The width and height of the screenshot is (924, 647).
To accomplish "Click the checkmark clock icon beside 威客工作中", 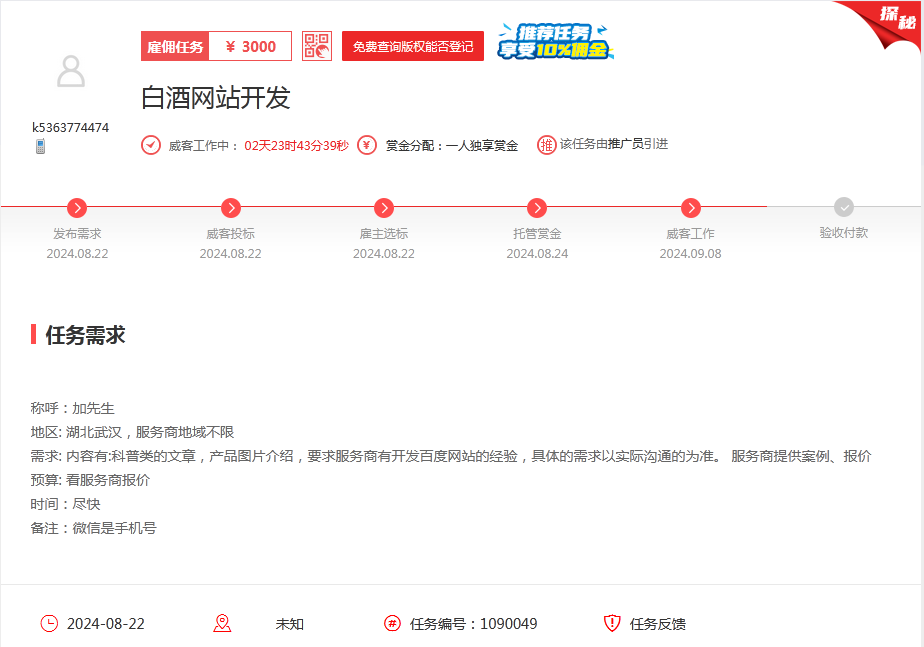I will [151, 145].
